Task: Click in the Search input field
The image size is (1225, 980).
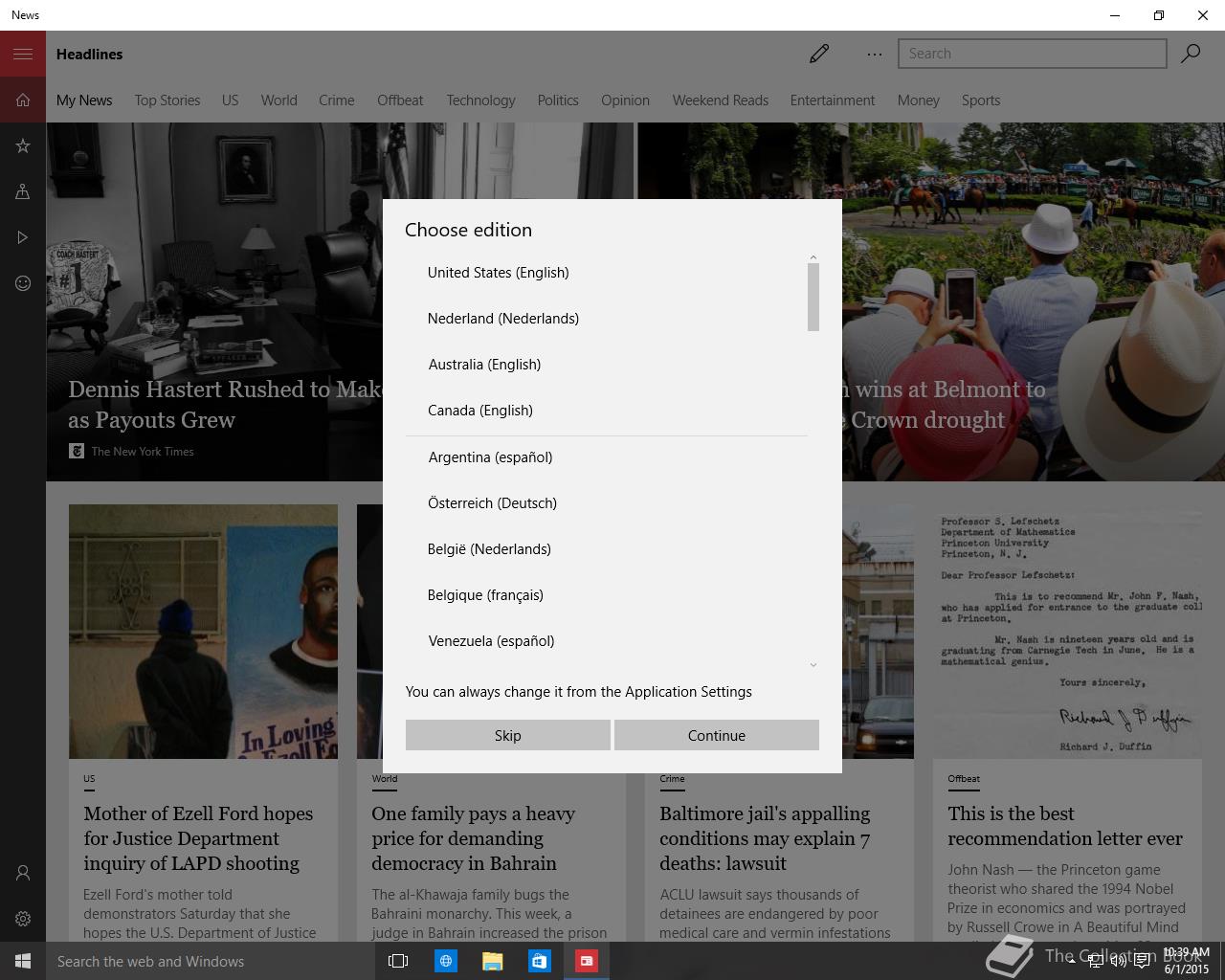Action: 1032,54
